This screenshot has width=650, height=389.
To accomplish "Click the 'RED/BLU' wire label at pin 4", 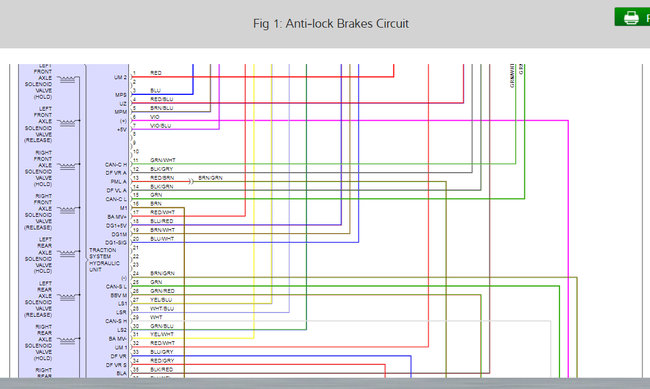I will pos(162,99).
